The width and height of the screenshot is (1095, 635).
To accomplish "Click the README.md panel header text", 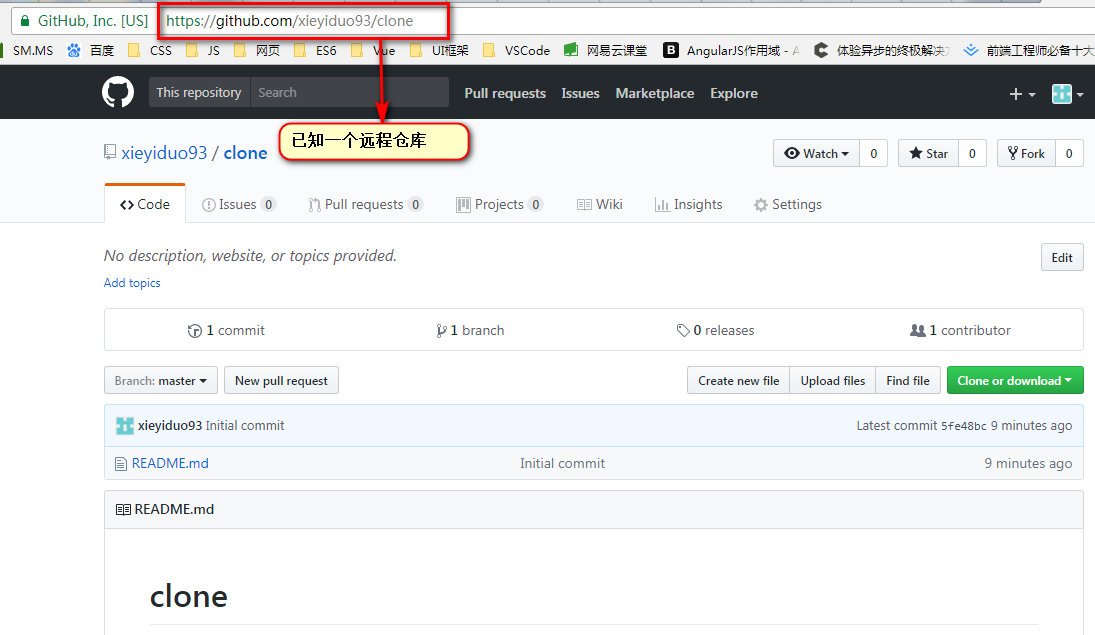I will click(x=174, y=509).
